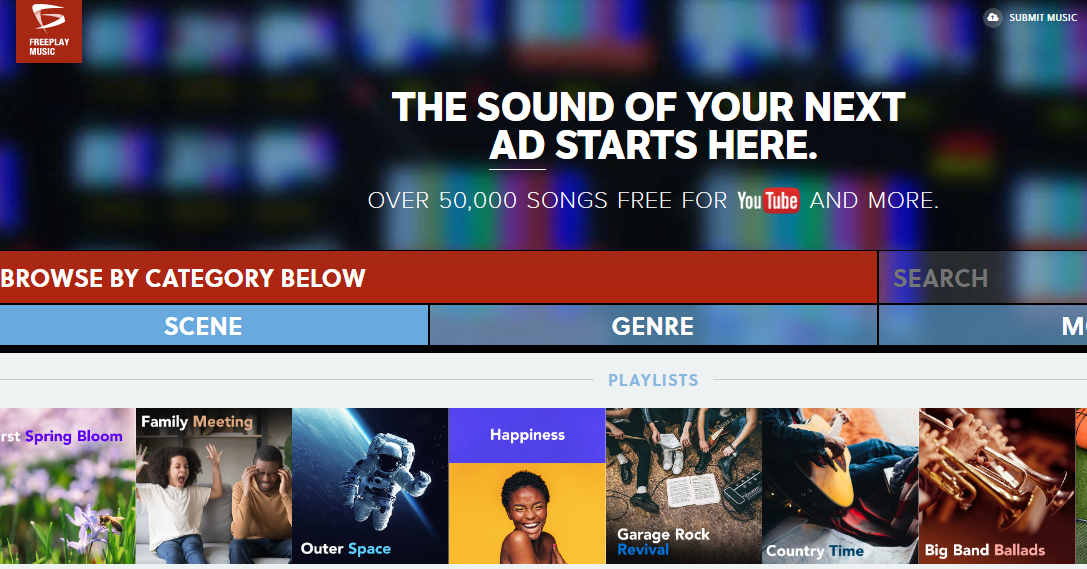This screenshot has width=1087, height=569.
Task: Click the cloud upload icon
Action: tap(993, 17)
